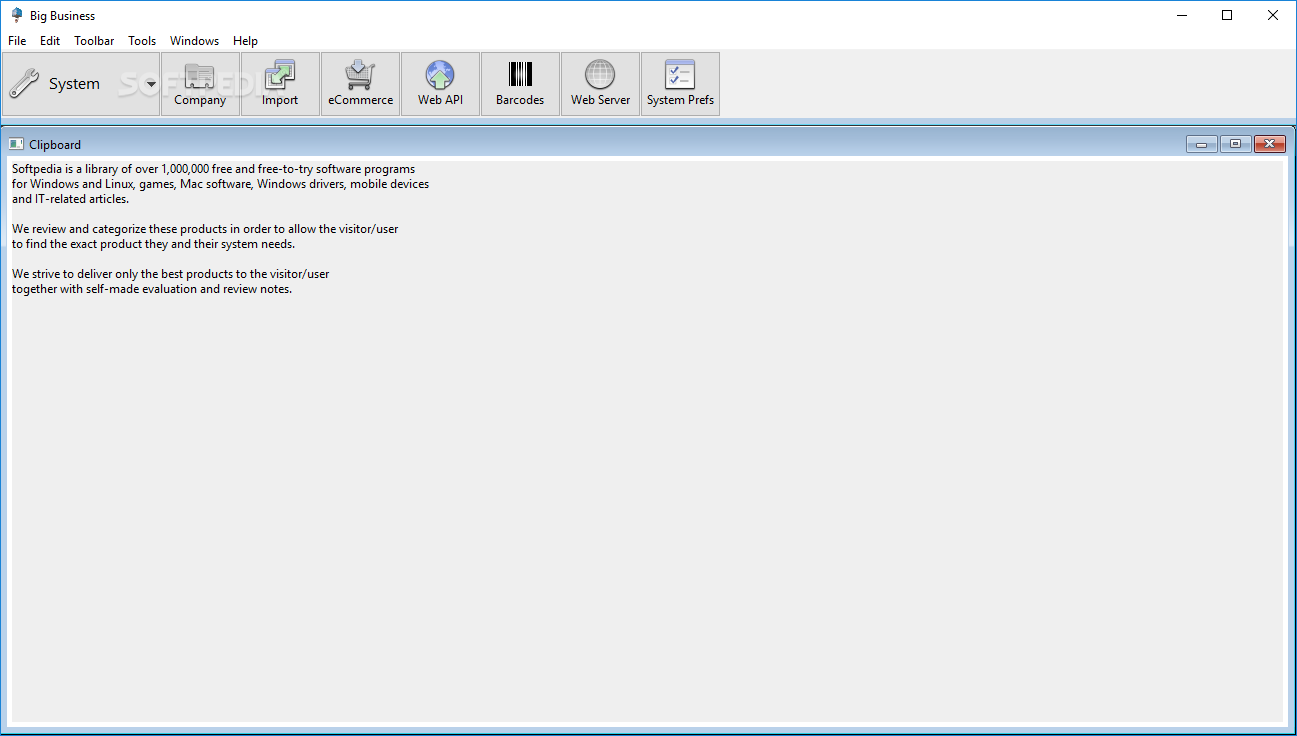Screen dimensions: 1297x736
Task: Click the line "to find the exact product"
Action: click(153, 244)
